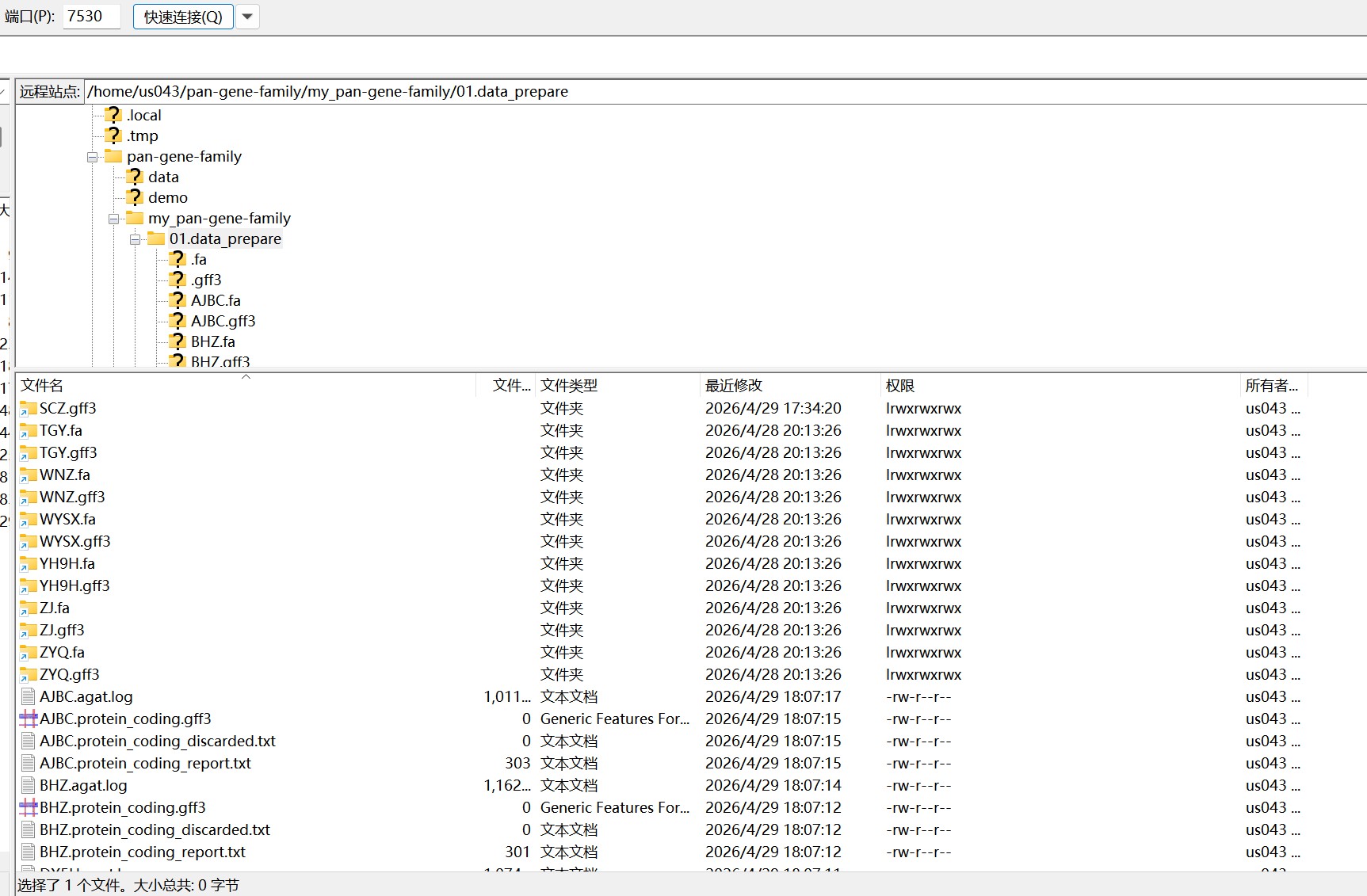Click the question mark icon beside .local
Image resolution: width=1367 pixels, height=896 pixels.
point(112,114)
